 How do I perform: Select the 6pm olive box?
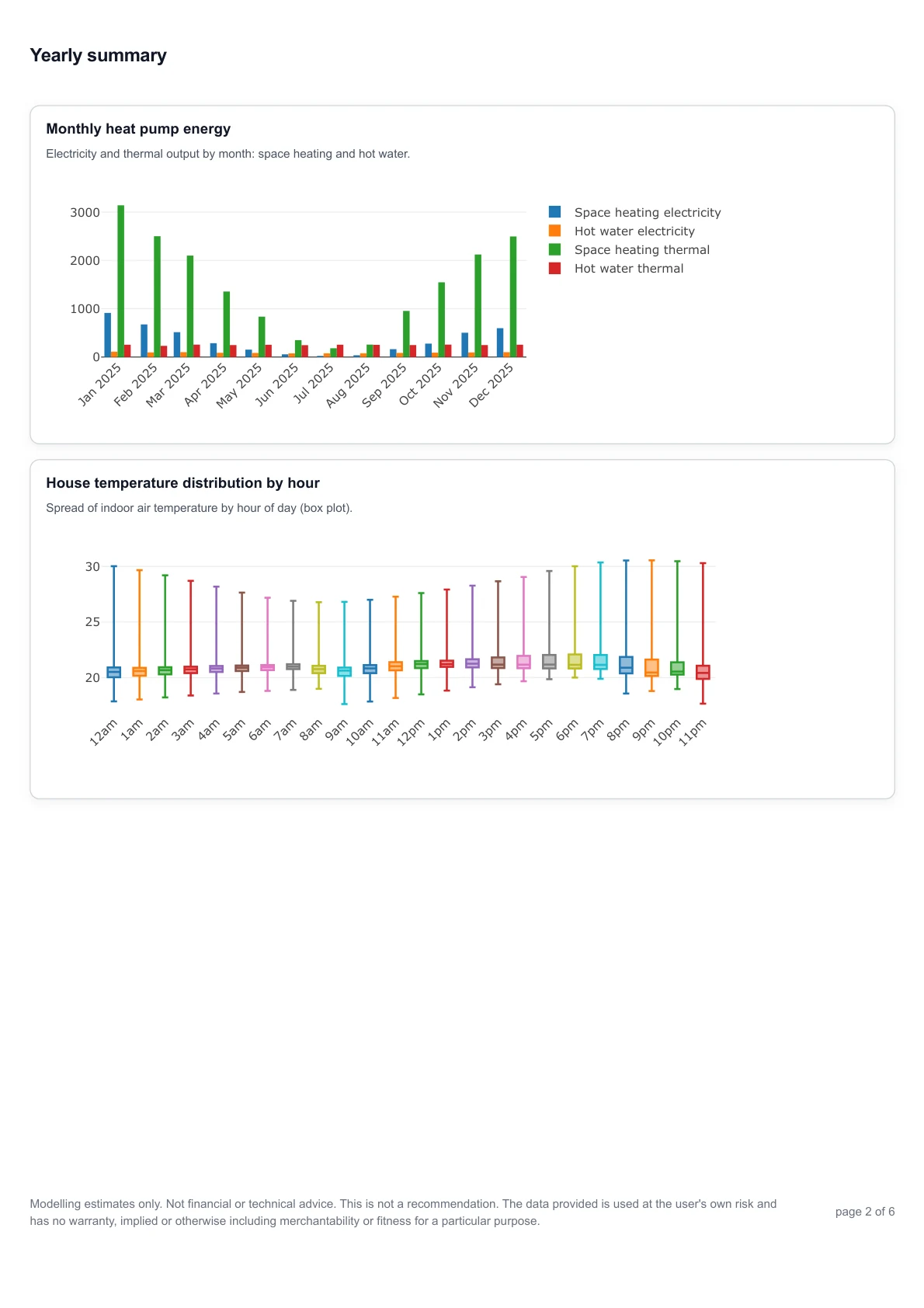(x=575, y=661)
